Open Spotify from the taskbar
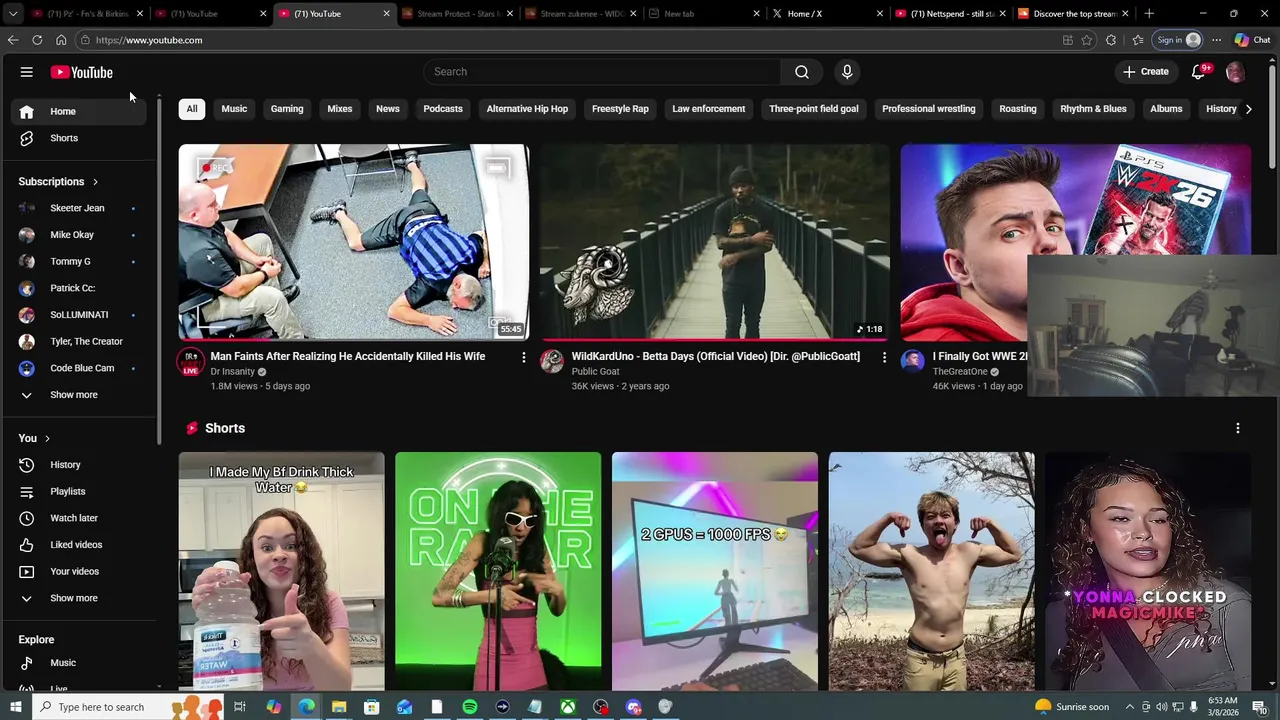The image size is (1280, 720). click(x=470, y=707)
